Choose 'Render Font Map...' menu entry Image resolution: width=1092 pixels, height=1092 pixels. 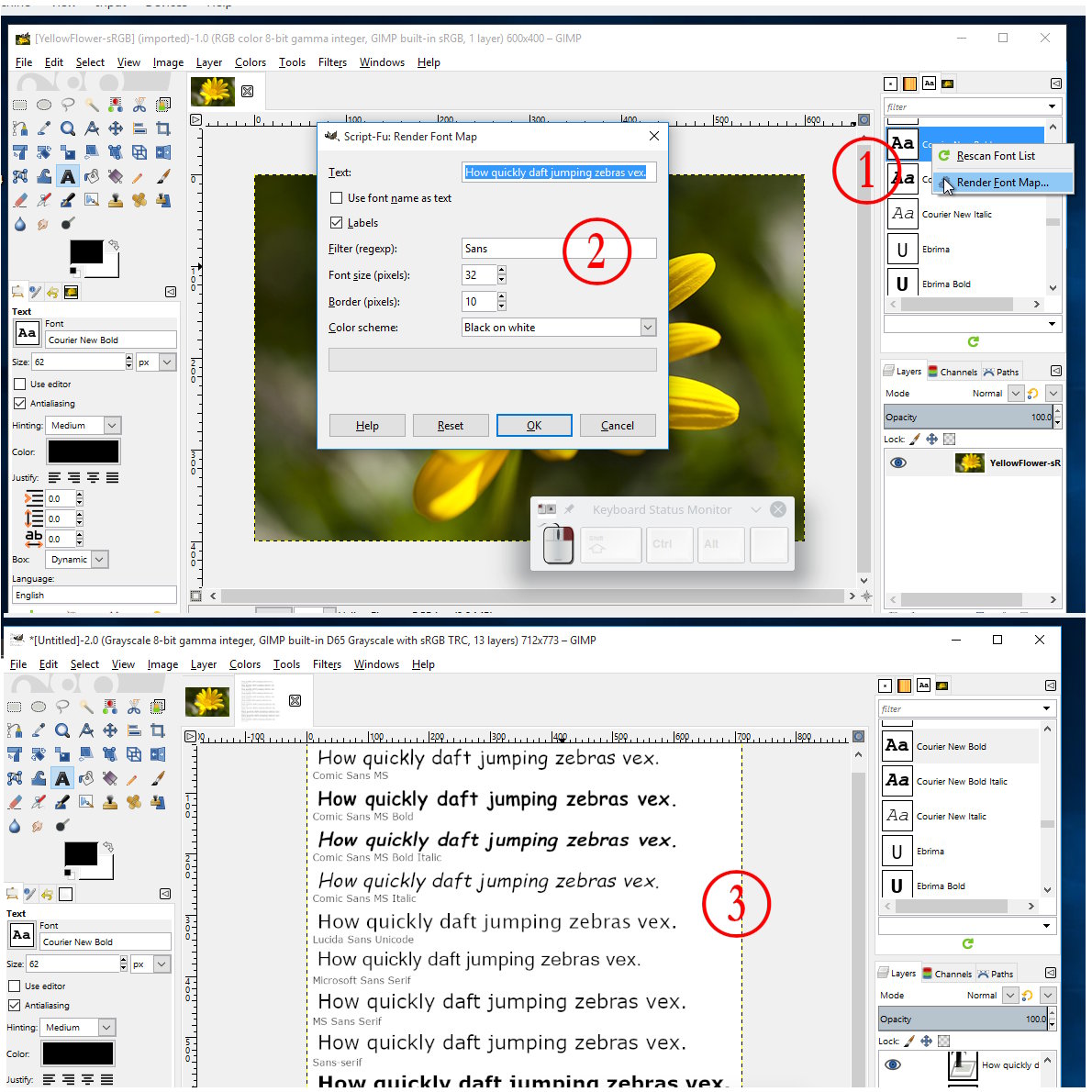[1002, 183]
